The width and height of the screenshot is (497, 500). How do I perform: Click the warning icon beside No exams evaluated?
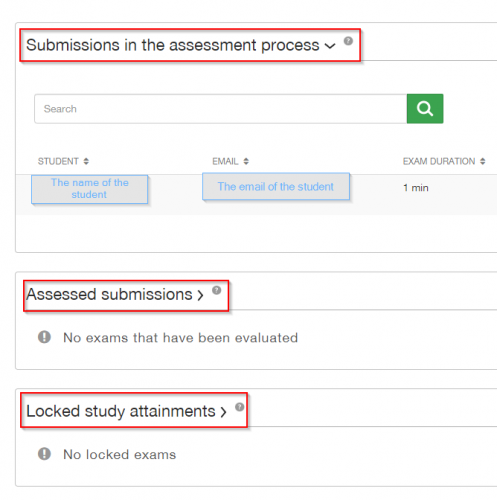(x=44, y=337)
